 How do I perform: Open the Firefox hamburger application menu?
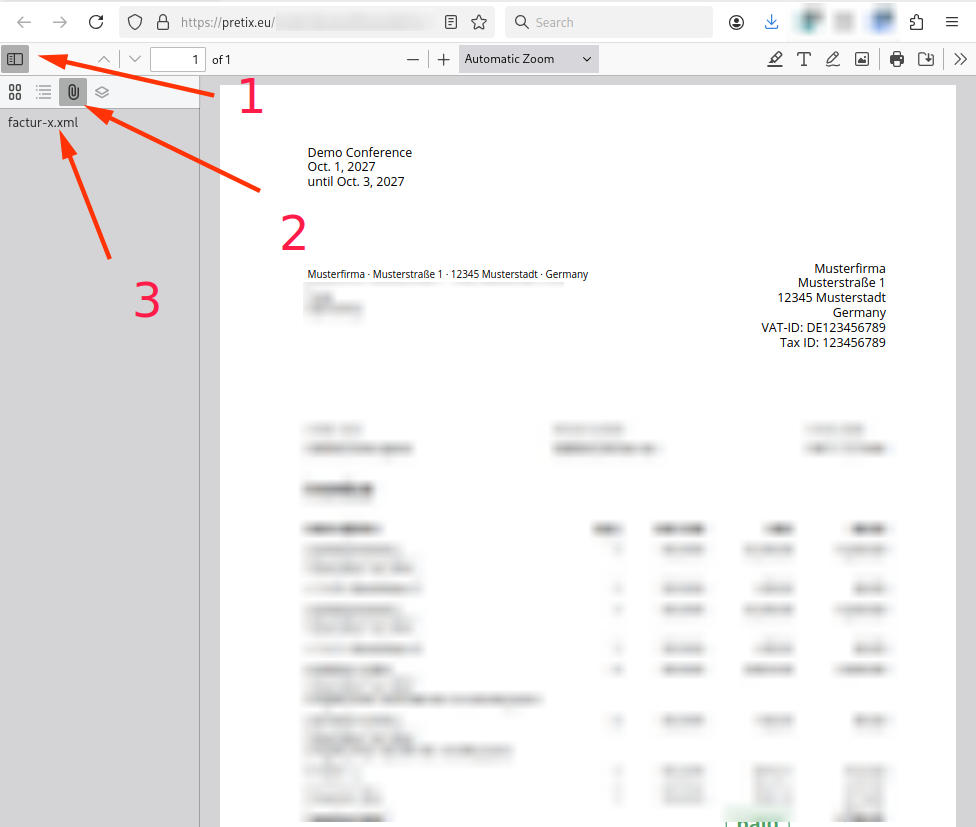pos(952,22)
